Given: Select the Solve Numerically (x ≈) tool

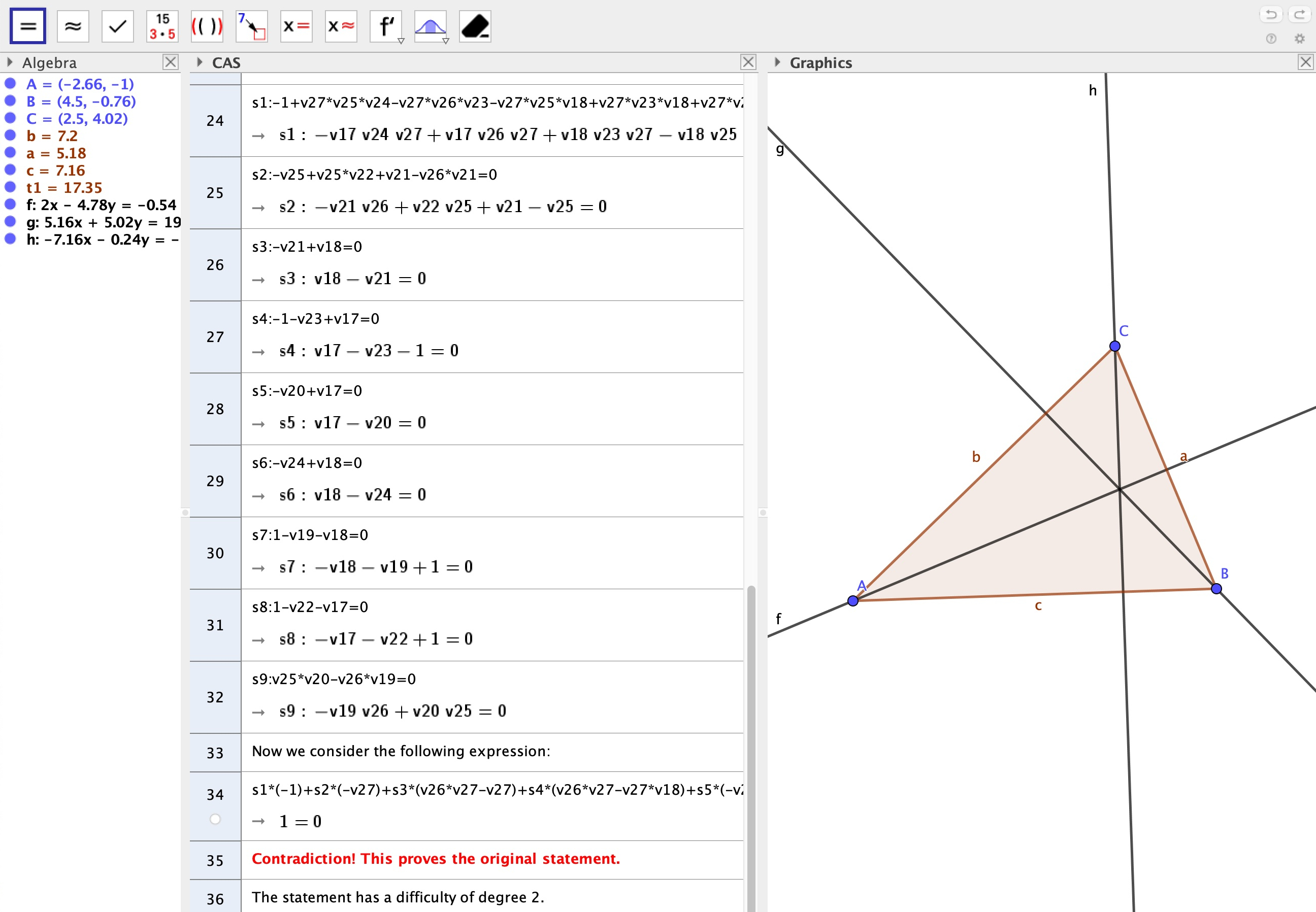Looking at the screenshot, I should (x=341, y=26).
